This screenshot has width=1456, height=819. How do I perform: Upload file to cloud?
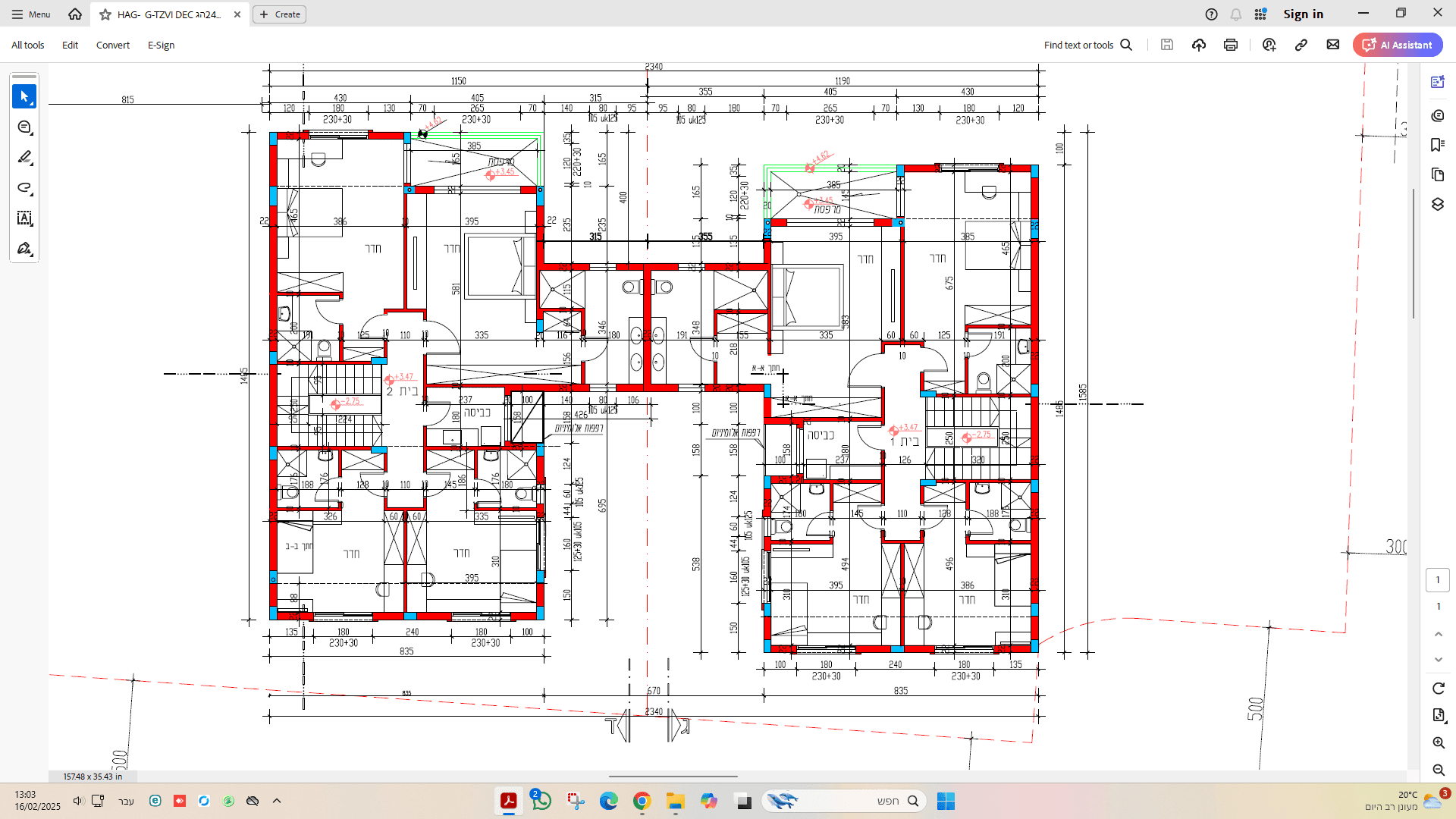[1199, 45]
